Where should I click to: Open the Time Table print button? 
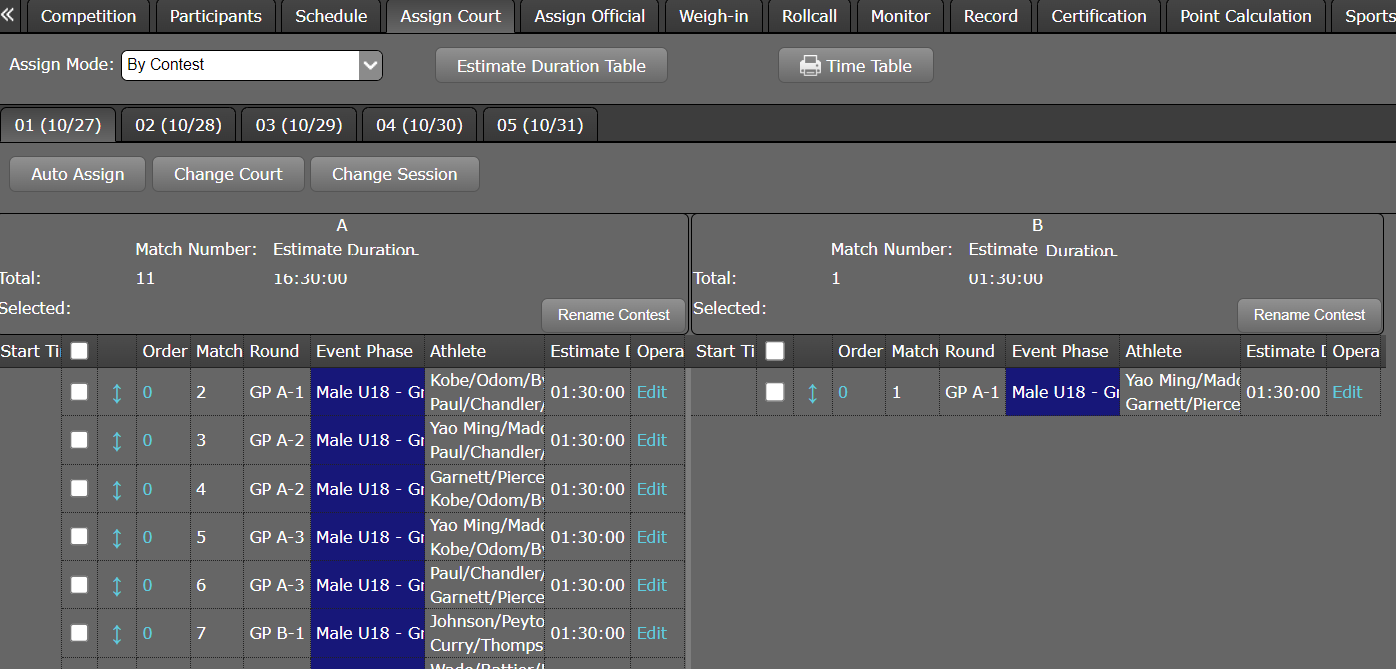tap(855, 66)
